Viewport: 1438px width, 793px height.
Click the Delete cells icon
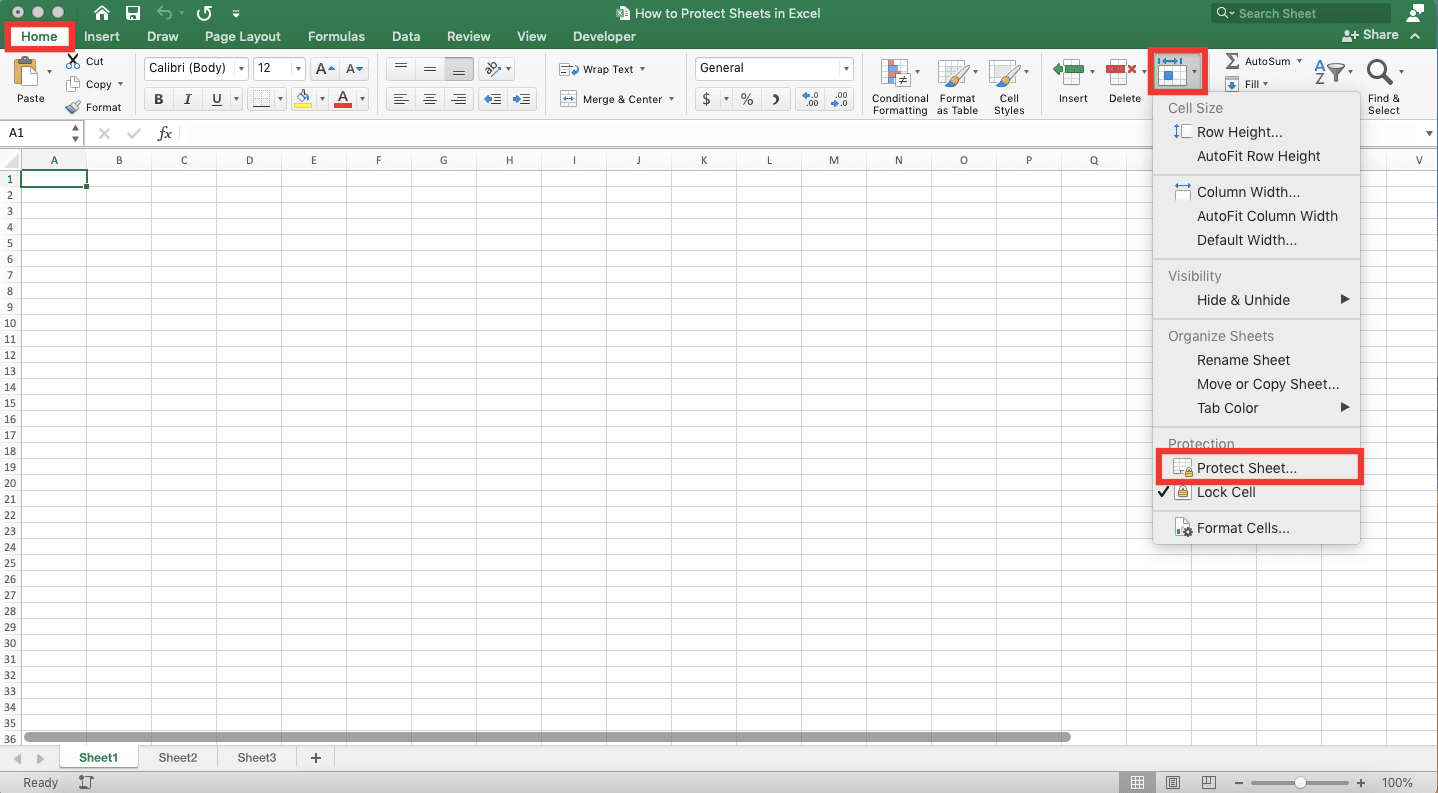(1121, 71)
